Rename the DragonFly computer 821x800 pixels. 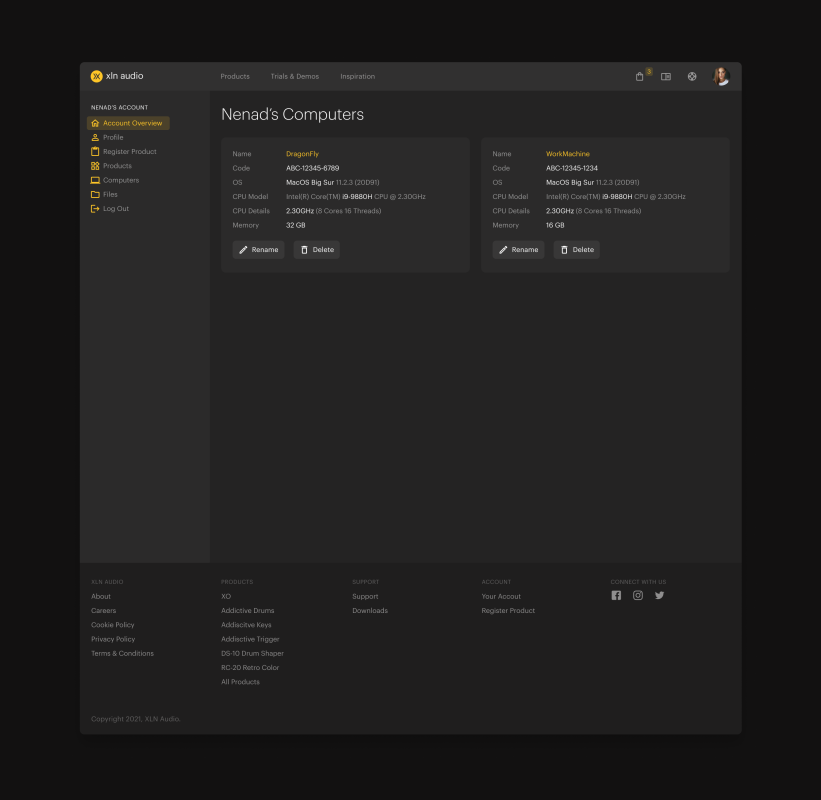pyautogui.click(x=258, y=250)
